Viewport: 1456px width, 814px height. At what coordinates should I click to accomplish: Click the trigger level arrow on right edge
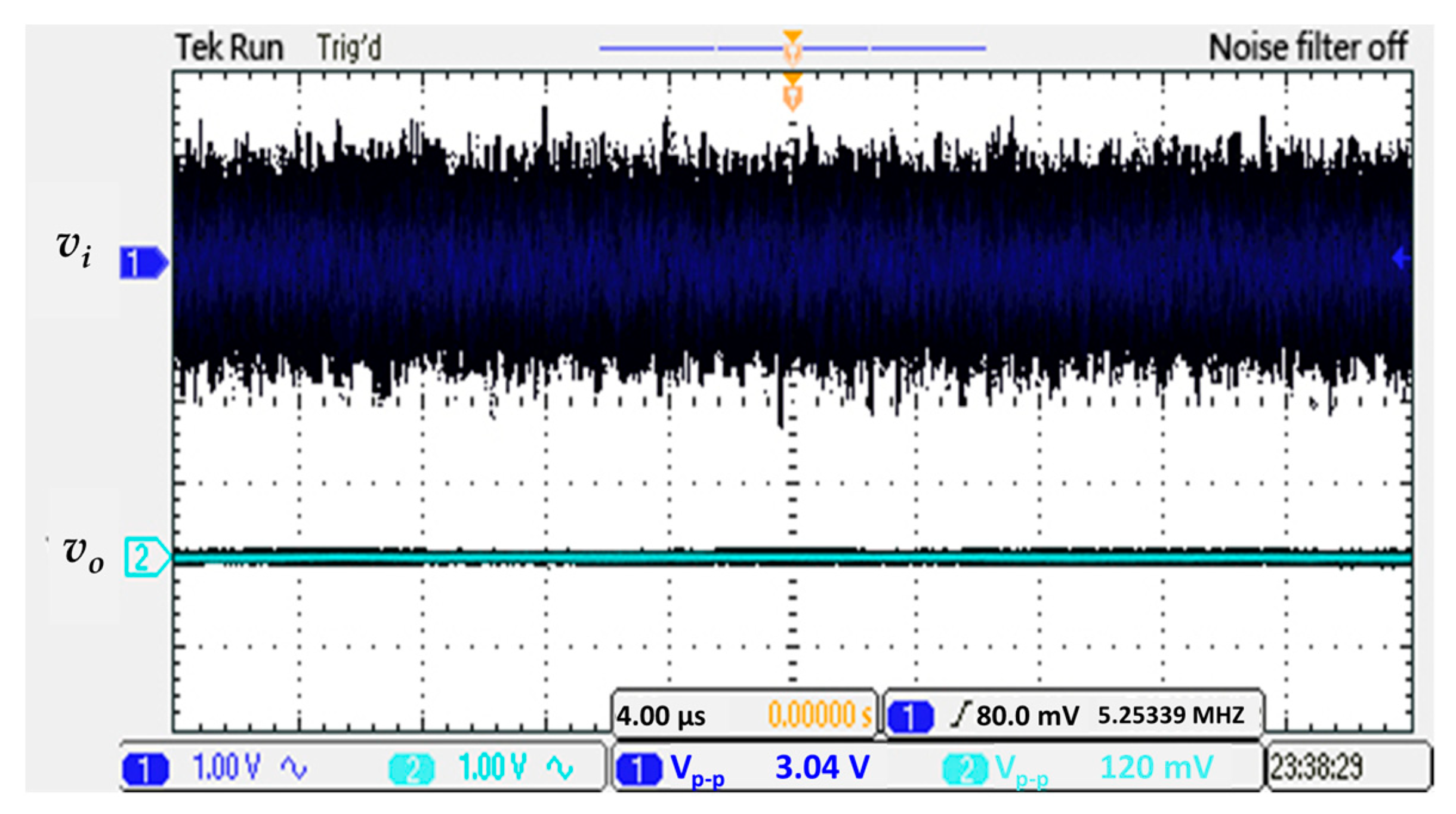coord(1401,258)
